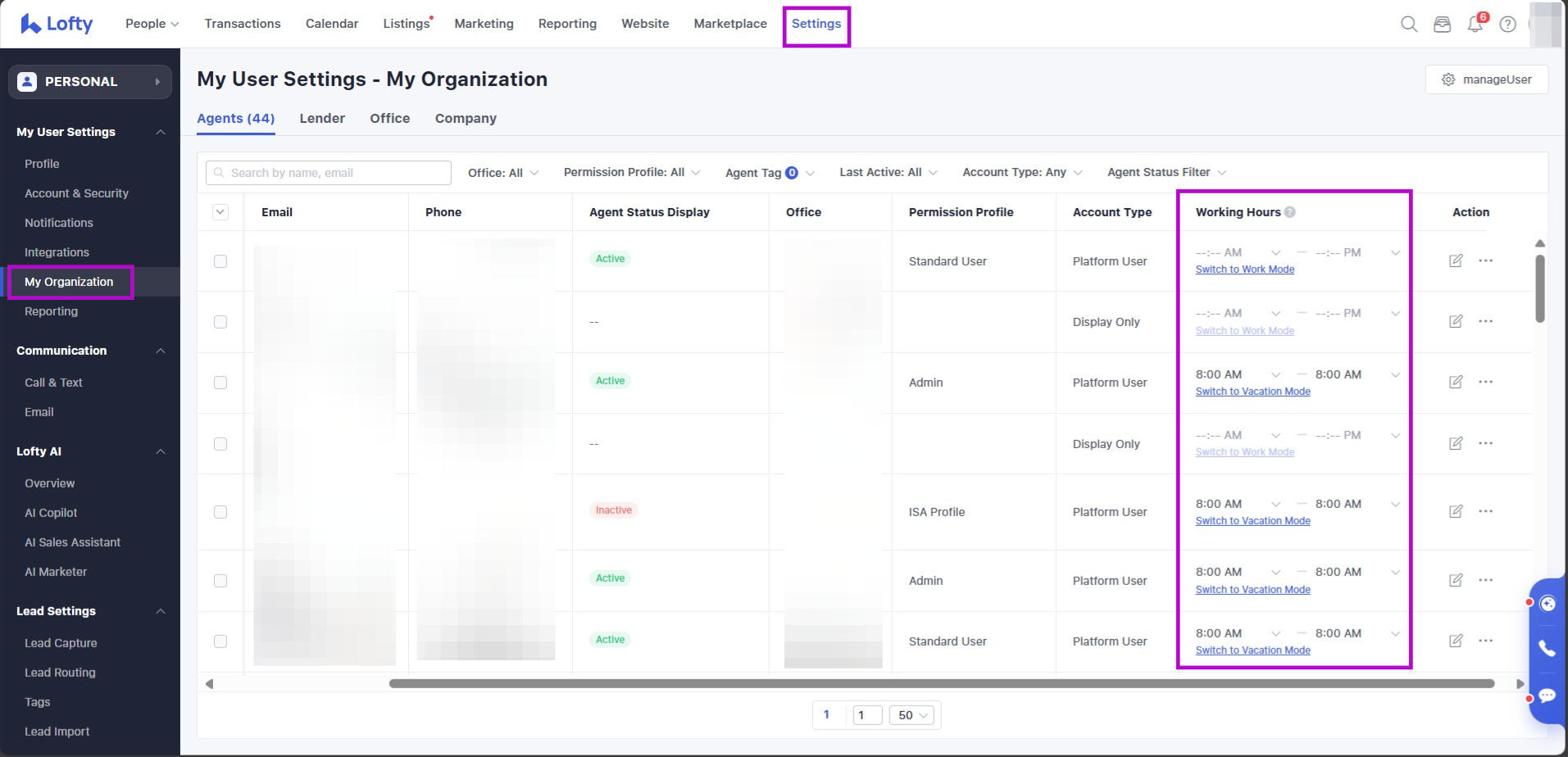Click the manageUser button

click(x=1486, y=79)
